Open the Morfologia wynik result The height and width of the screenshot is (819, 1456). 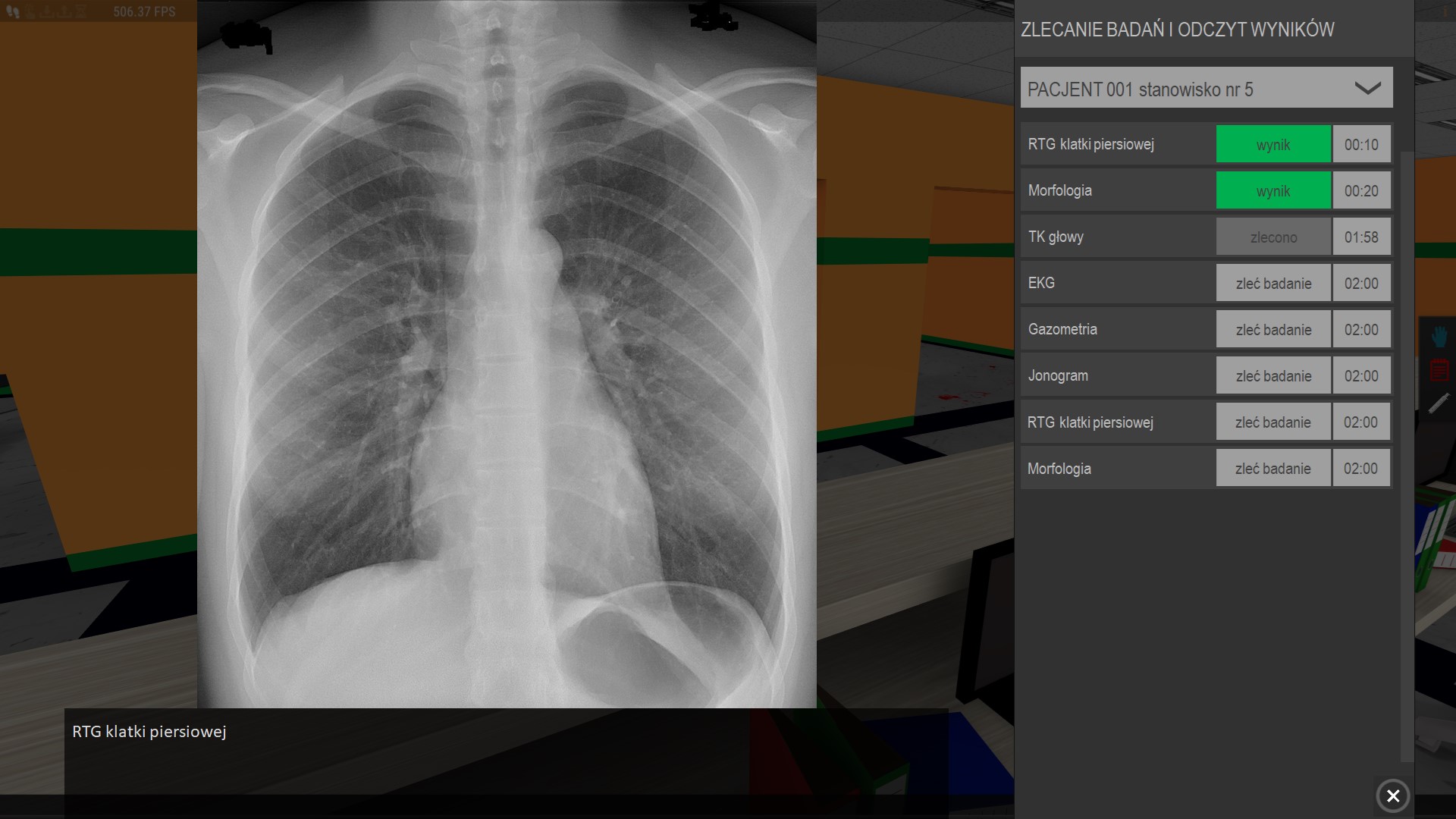coord(1272,190)
